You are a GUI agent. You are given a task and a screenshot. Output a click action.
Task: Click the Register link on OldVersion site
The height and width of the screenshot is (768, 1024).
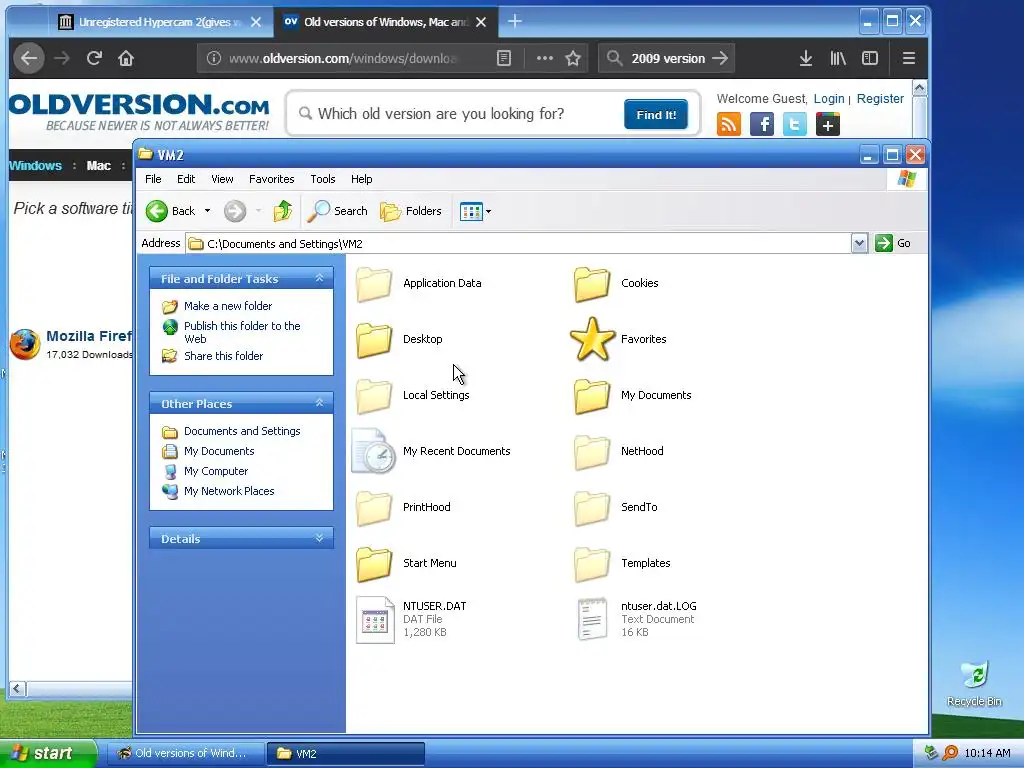coord(880,99)
